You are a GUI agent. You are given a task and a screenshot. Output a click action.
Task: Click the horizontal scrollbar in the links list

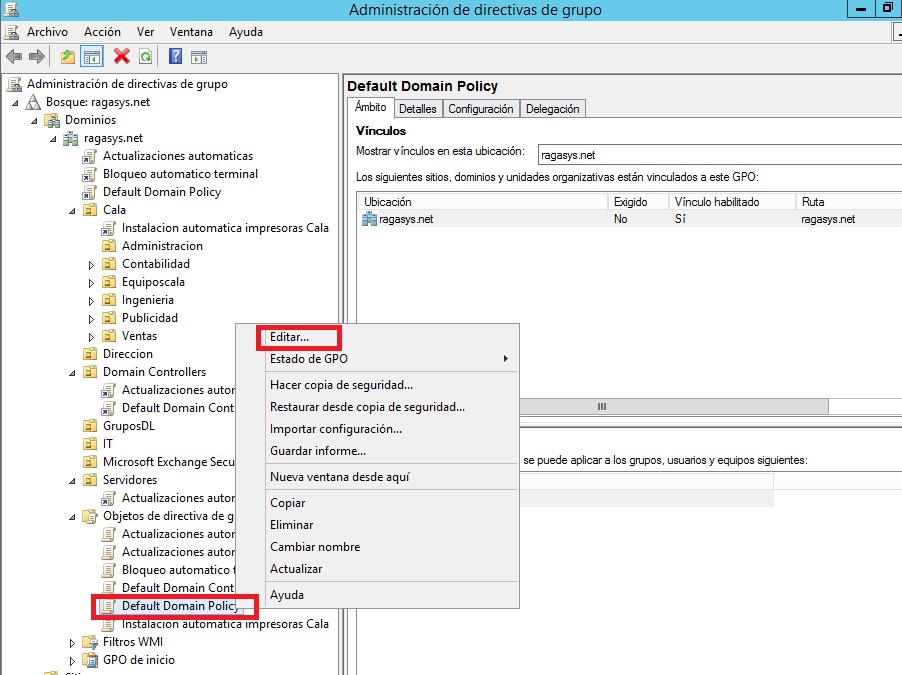674,407
